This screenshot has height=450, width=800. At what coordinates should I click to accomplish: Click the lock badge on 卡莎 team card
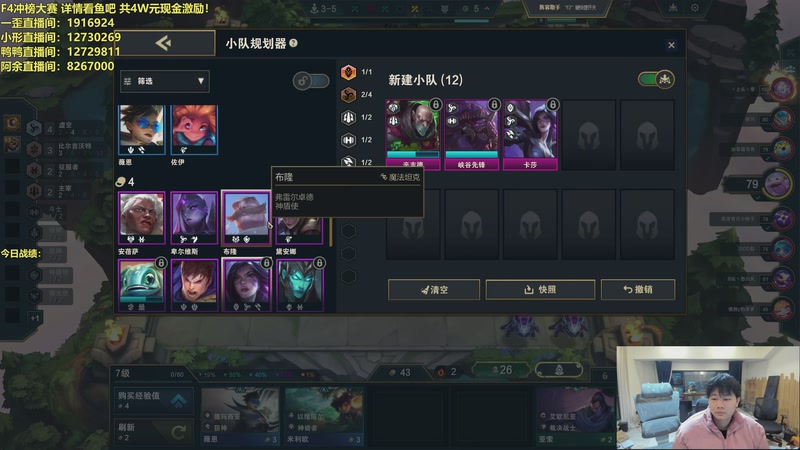click(x=553, y=105)
